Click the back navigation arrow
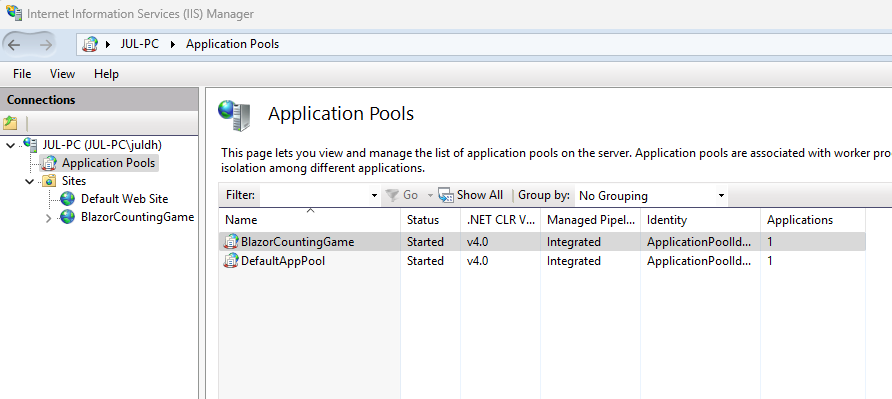Image resolution: width=892 pixels, height=399 pixels. tap(14, 45)
